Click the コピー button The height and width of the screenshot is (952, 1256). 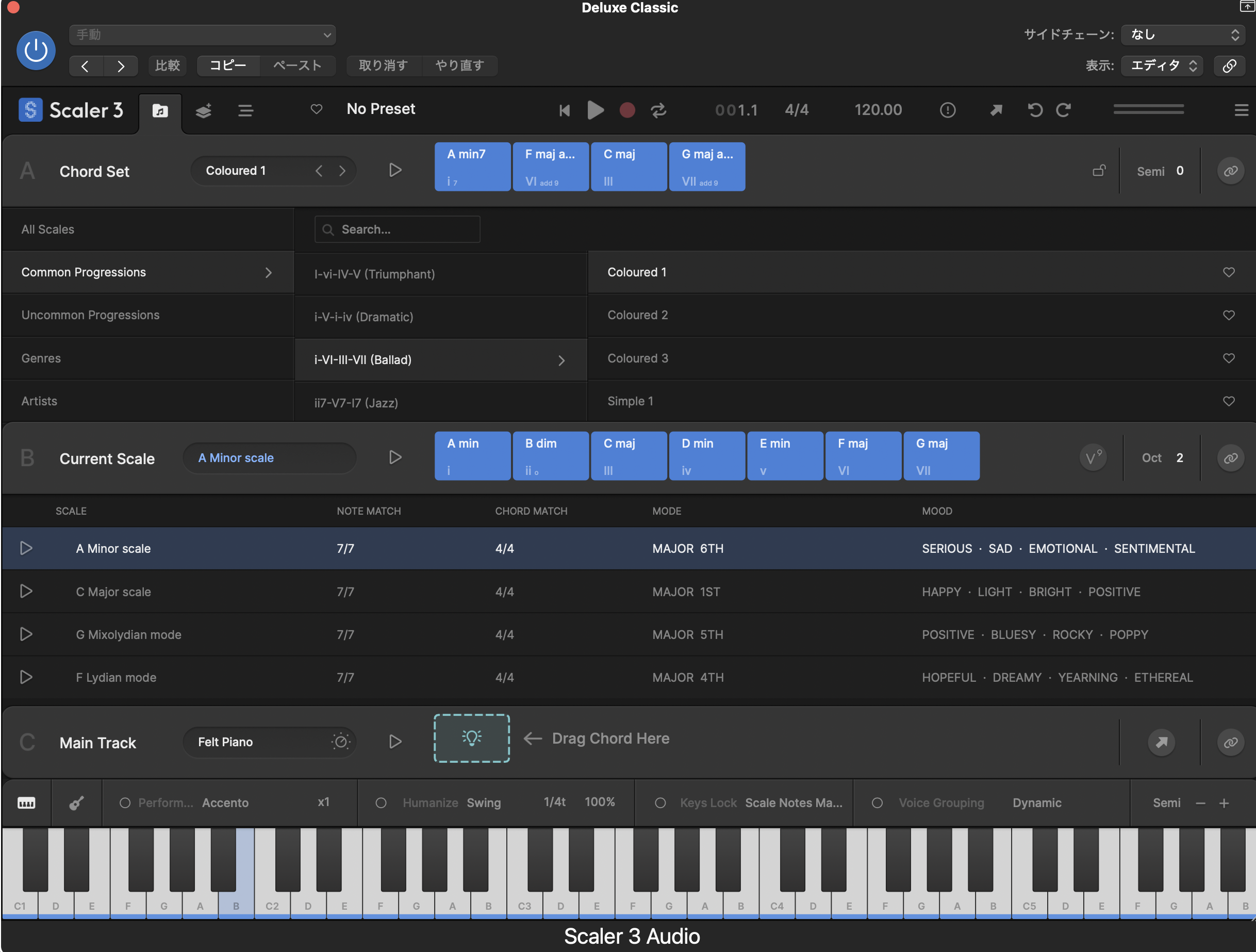228,66
